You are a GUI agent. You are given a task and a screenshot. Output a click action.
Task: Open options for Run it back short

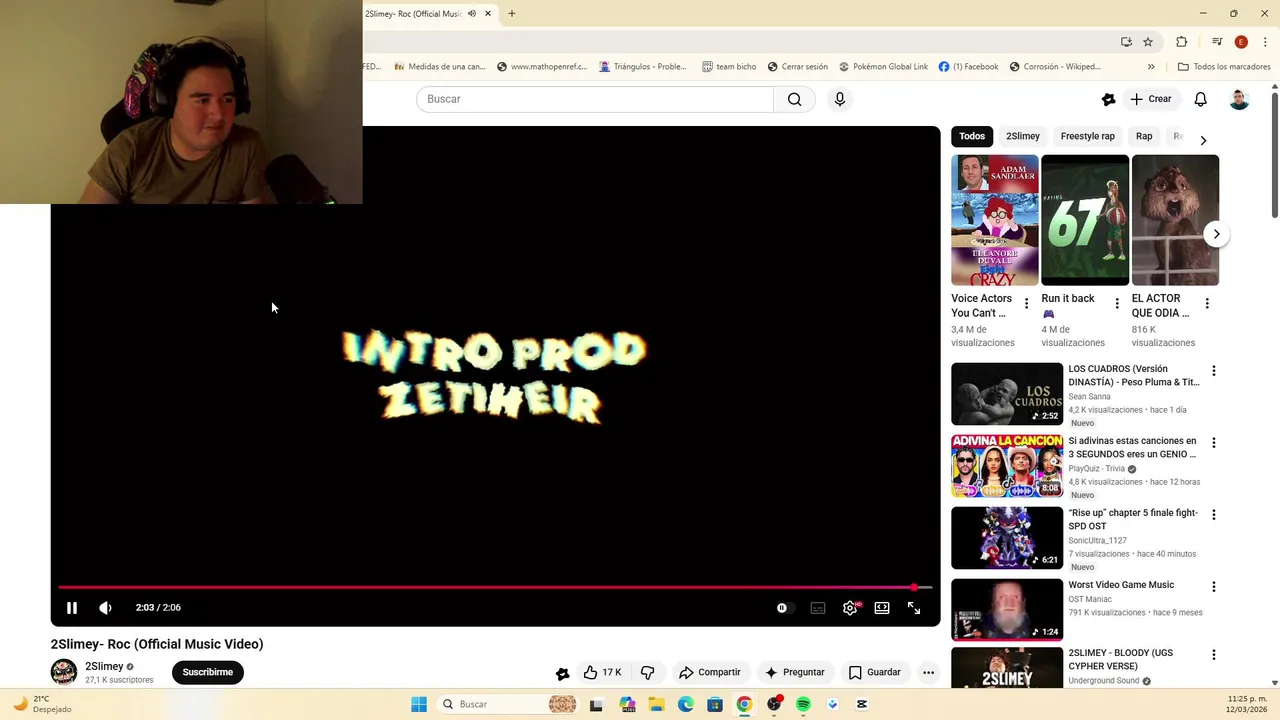(x=1117, y=304)
